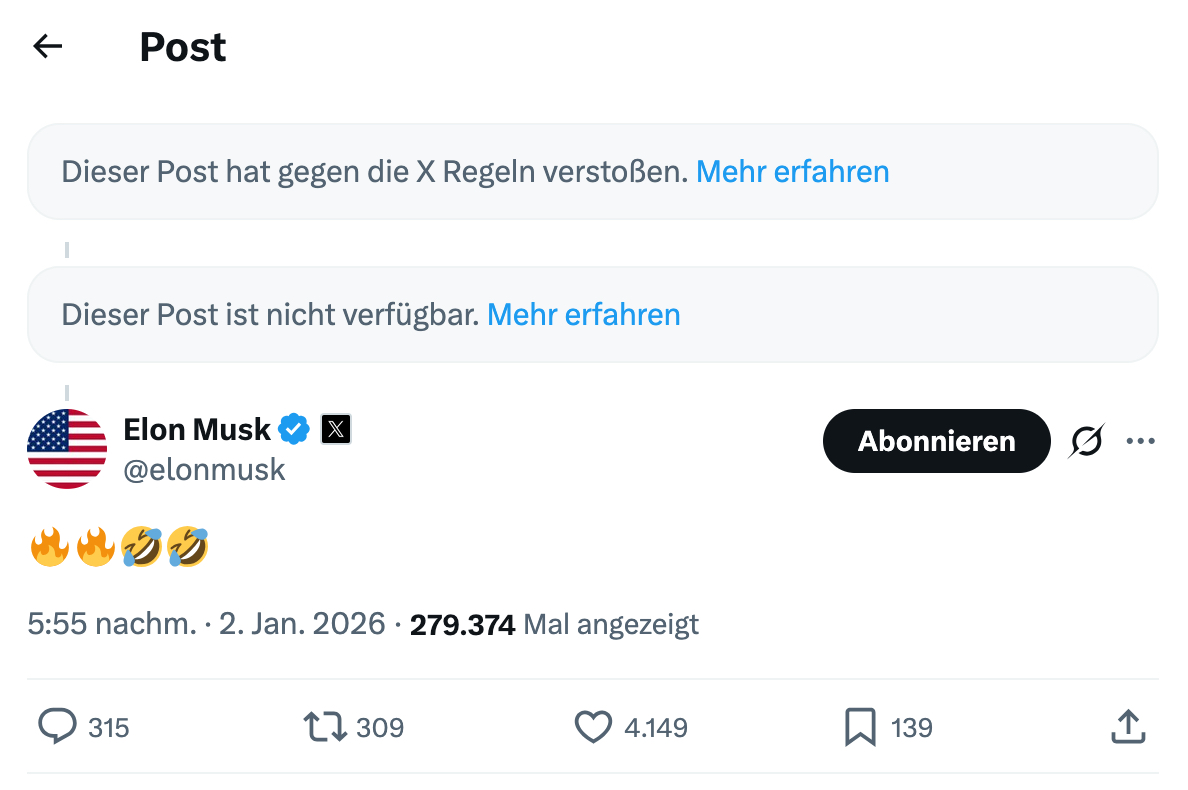Open the @elonmusk handle

[x=204, y=469]
